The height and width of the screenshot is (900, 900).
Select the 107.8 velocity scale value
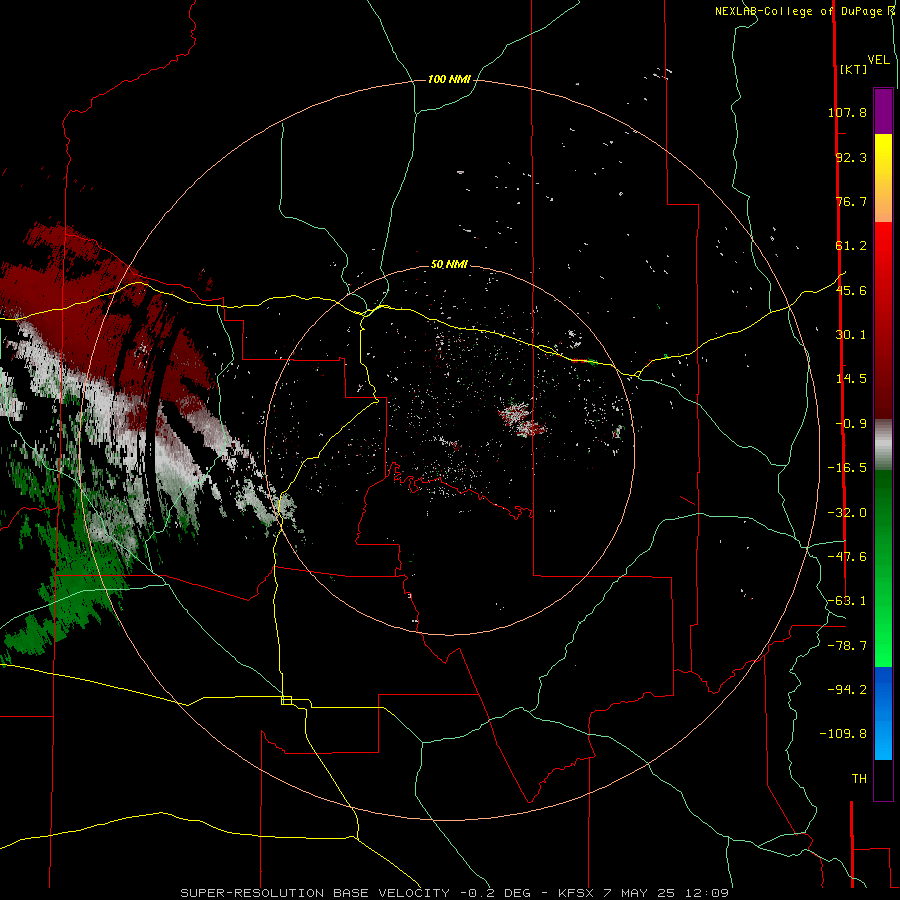pyautogui.click(x=847, y=112)
